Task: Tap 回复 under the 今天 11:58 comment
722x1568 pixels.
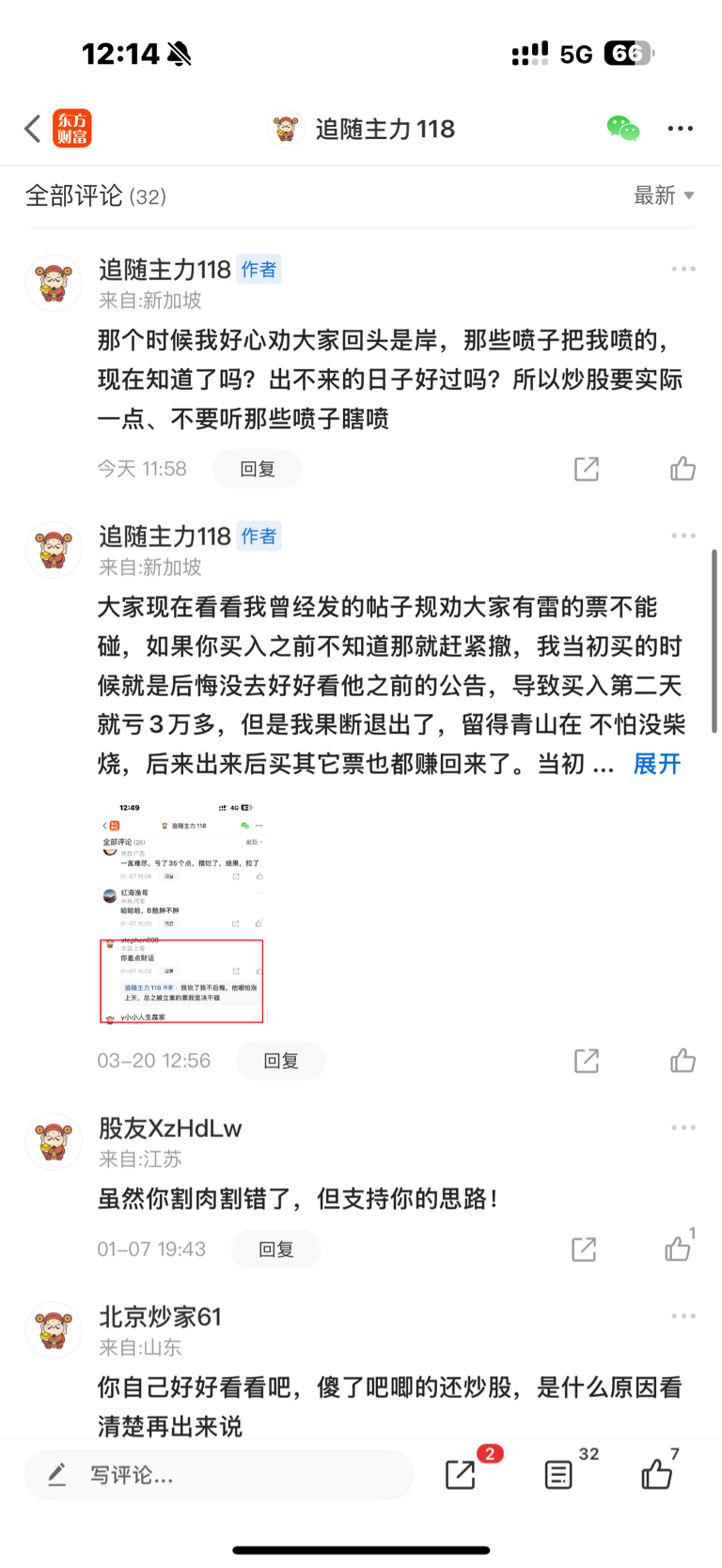Action: point(258,469)
